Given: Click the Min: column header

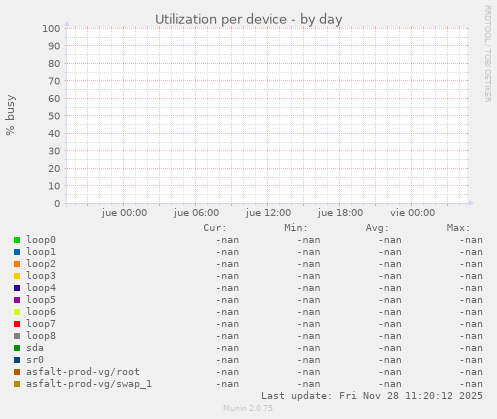Looking at the screenshot, I should [296, 228].
